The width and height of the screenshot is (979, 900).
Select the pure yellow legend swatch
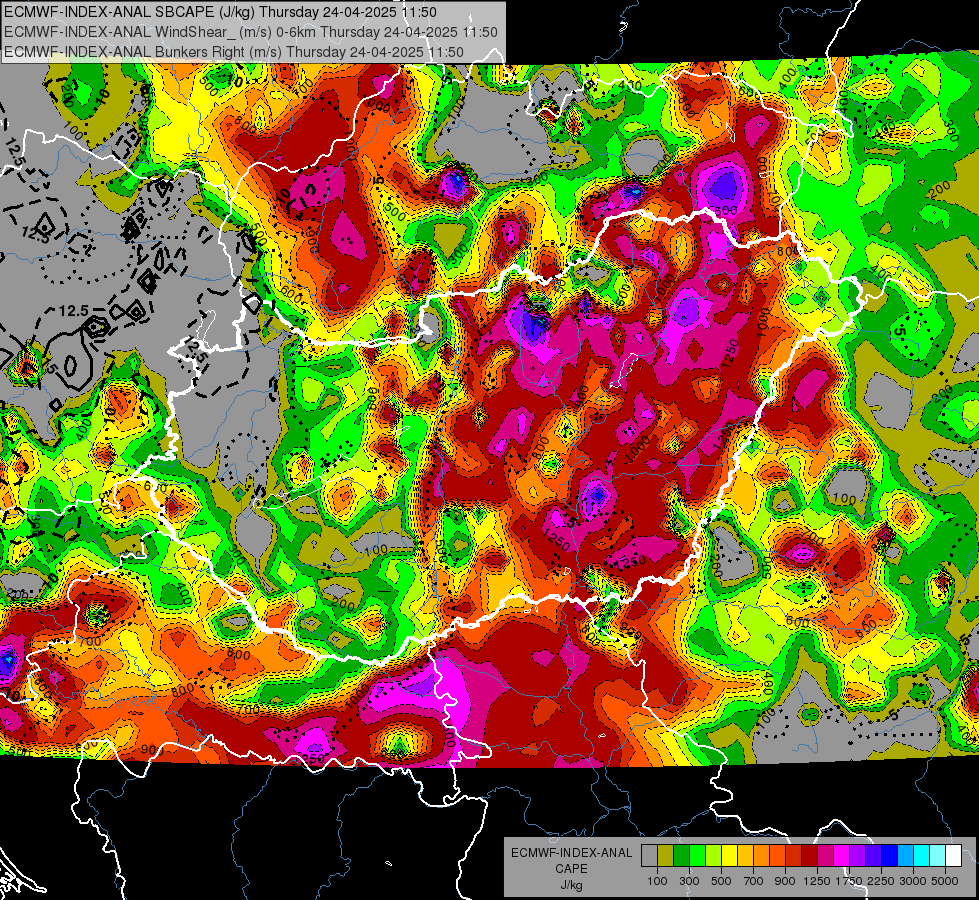tap(729, 856)
